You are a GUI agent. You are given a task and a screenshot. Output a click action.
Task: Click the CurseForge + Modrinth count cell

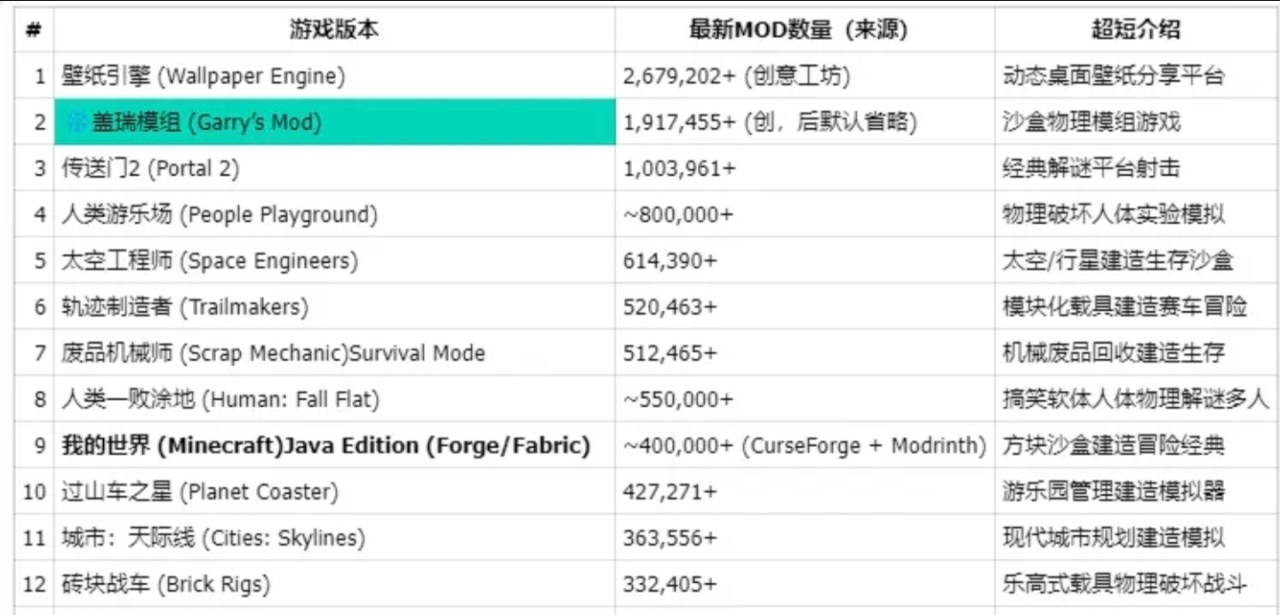tap(804, 446)
